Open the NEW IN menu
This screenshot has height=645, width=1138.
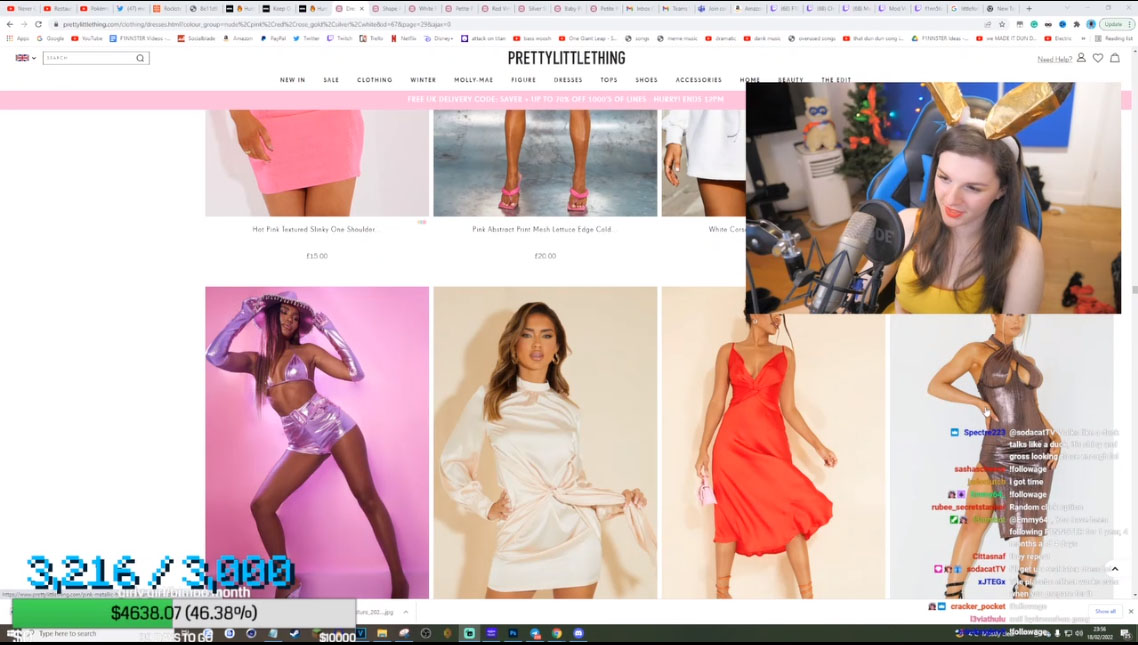(x=292, y=80)
